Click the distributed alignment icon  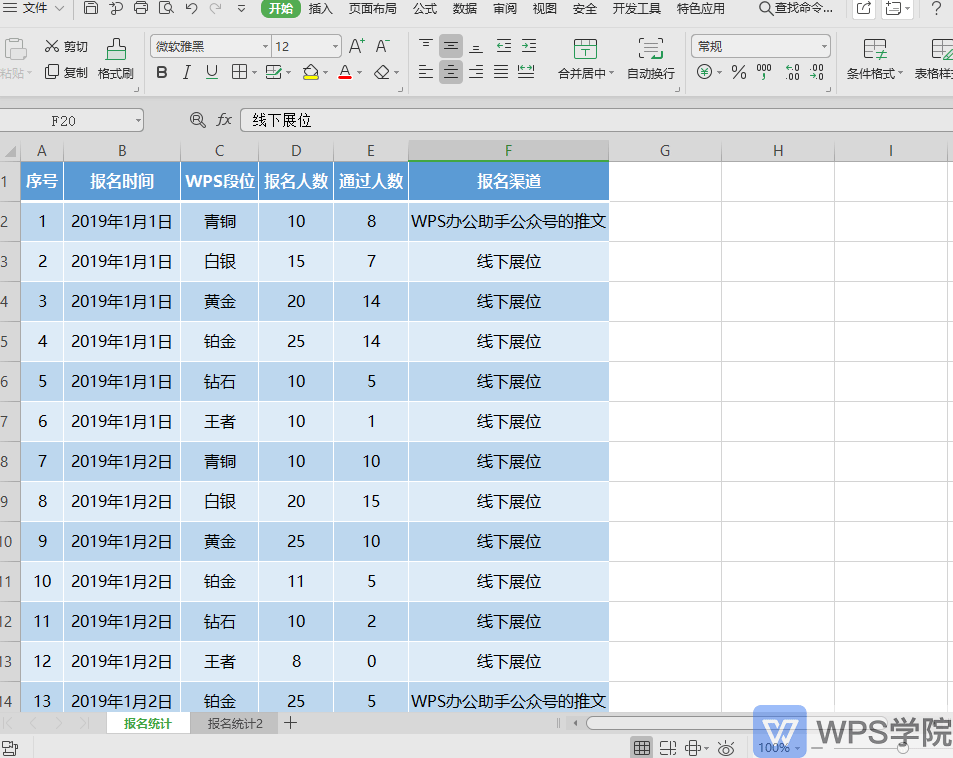click(526, 72)
